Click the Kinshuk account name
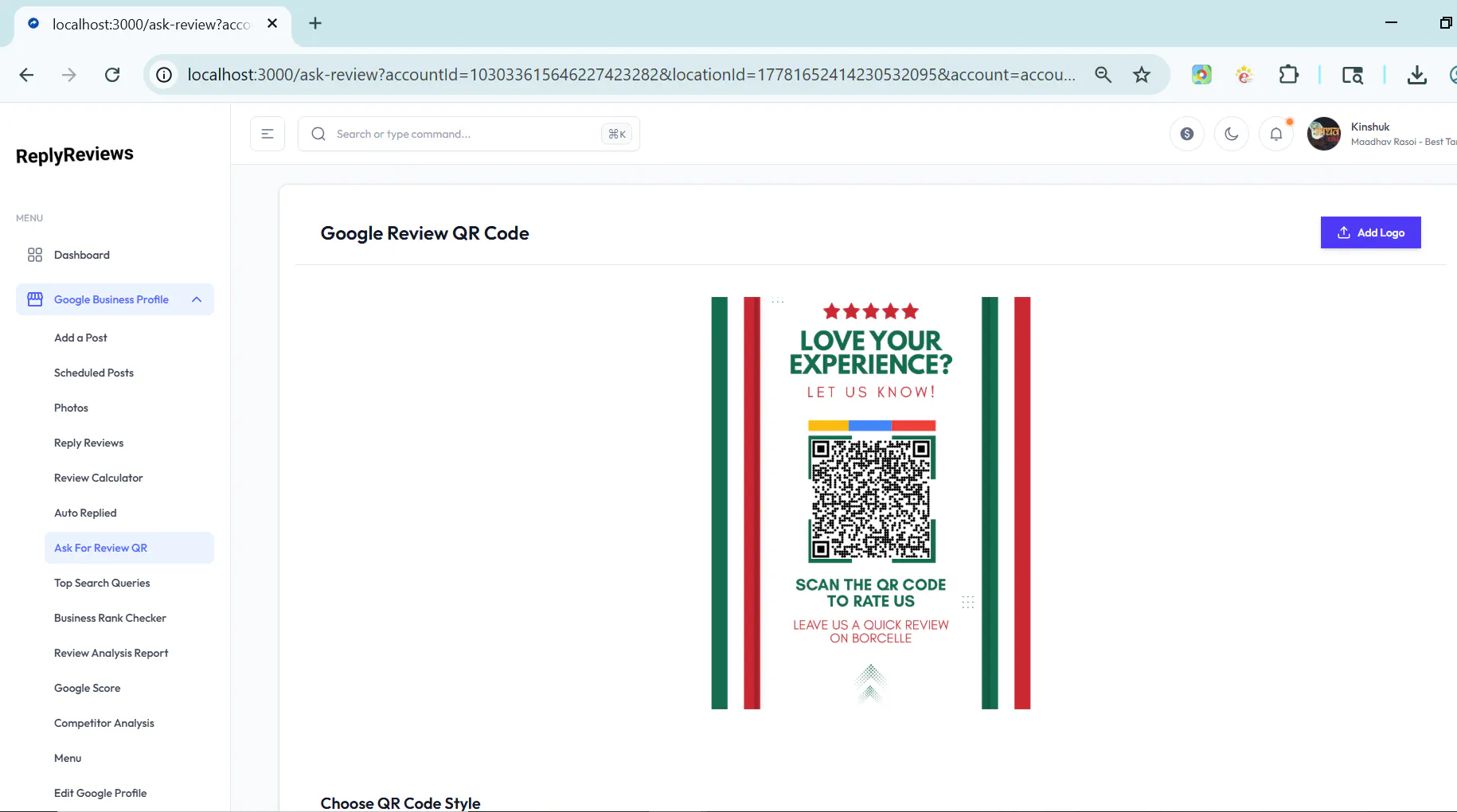This screenshot has width=1457, height=812. tap(1370, 127)
